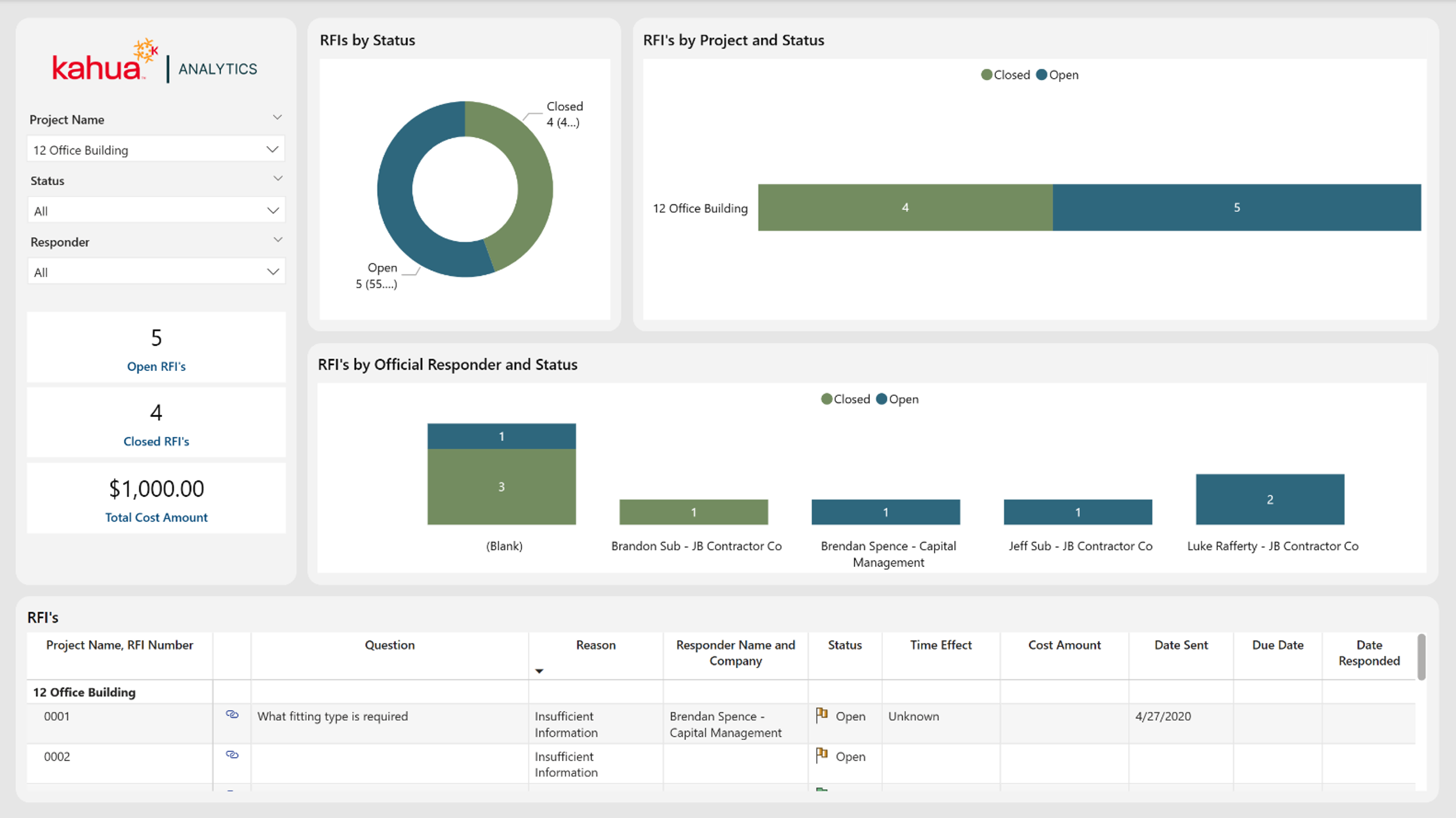The image size is (1456, 818).
Task: Click the sort arrow under Reason column
Action: (539, 671)
